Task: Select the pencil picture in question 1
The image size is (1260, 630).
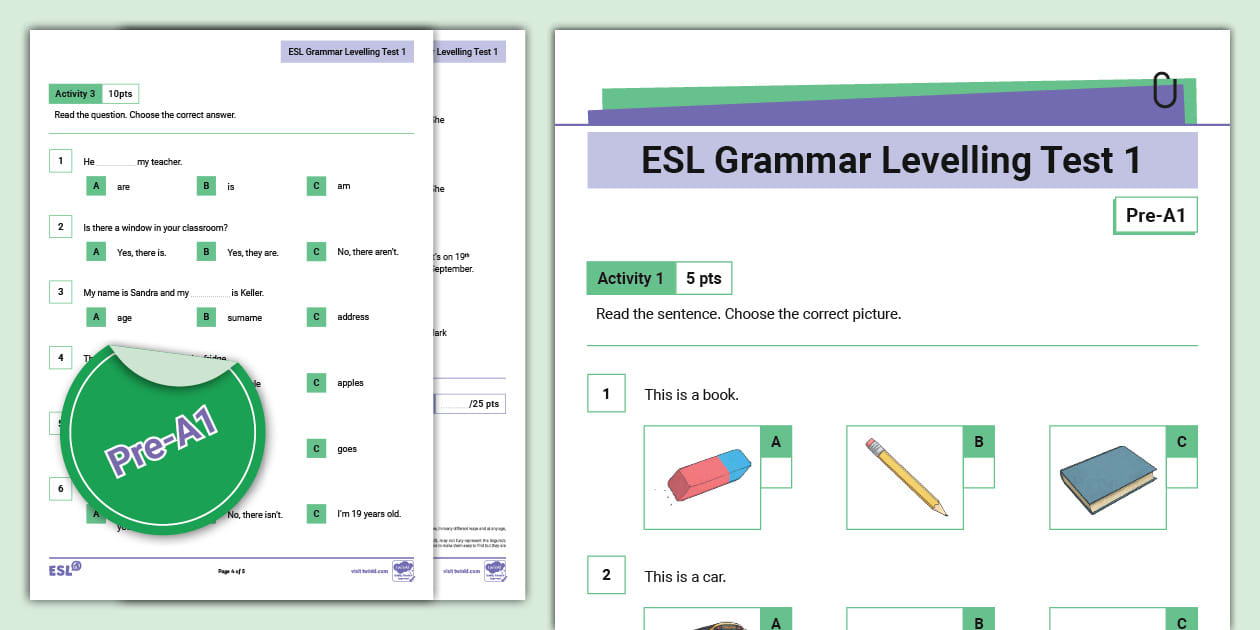Action: coord(905,476)
